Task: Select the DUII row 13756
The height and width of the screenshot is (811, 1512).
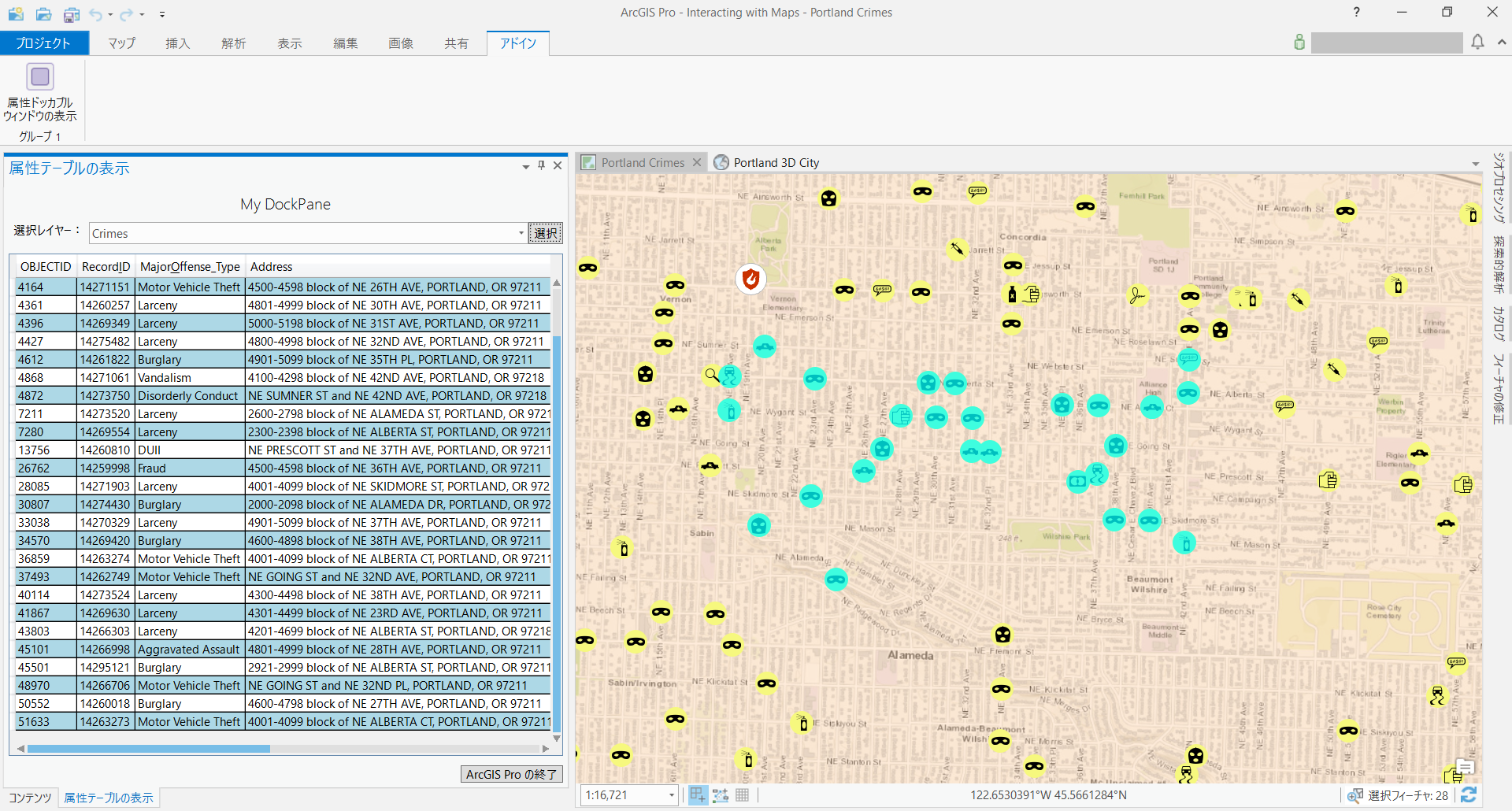Action: pyautogui.click(x=283, y=450)
